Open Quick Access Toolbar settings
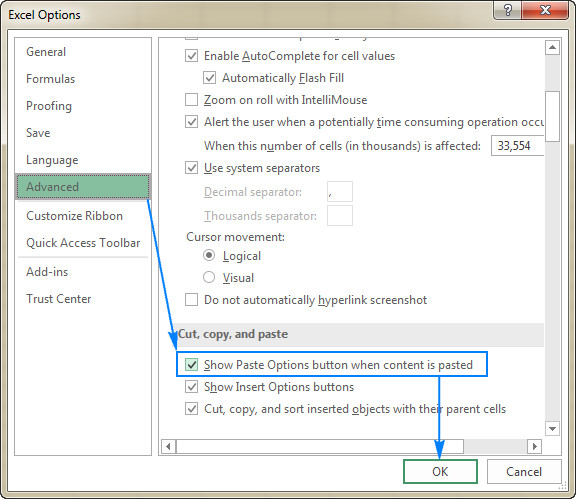The image size is (576, 499). coord(83,243)
